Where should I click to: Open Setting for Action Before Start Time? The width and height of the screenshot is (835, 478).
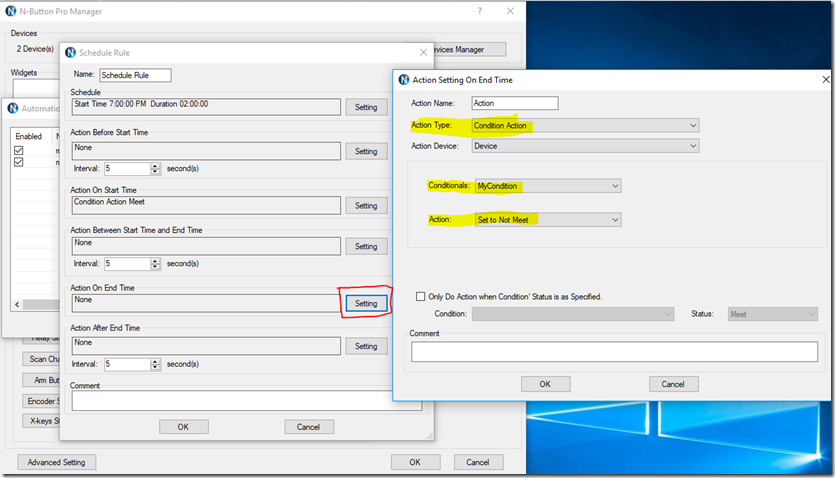point(366,151)
